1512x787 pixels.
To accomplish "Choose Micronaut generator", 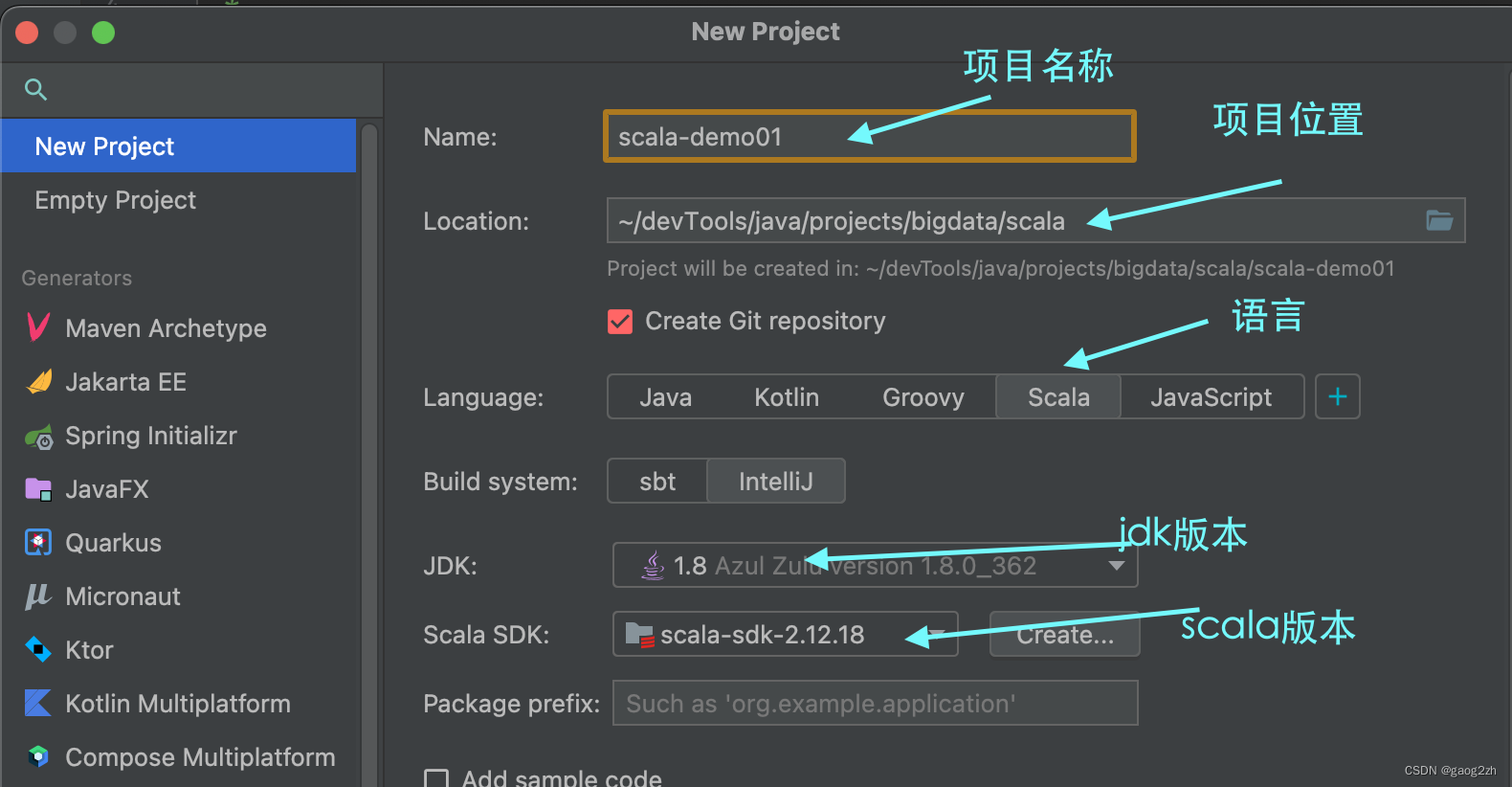I will (178, 596).
